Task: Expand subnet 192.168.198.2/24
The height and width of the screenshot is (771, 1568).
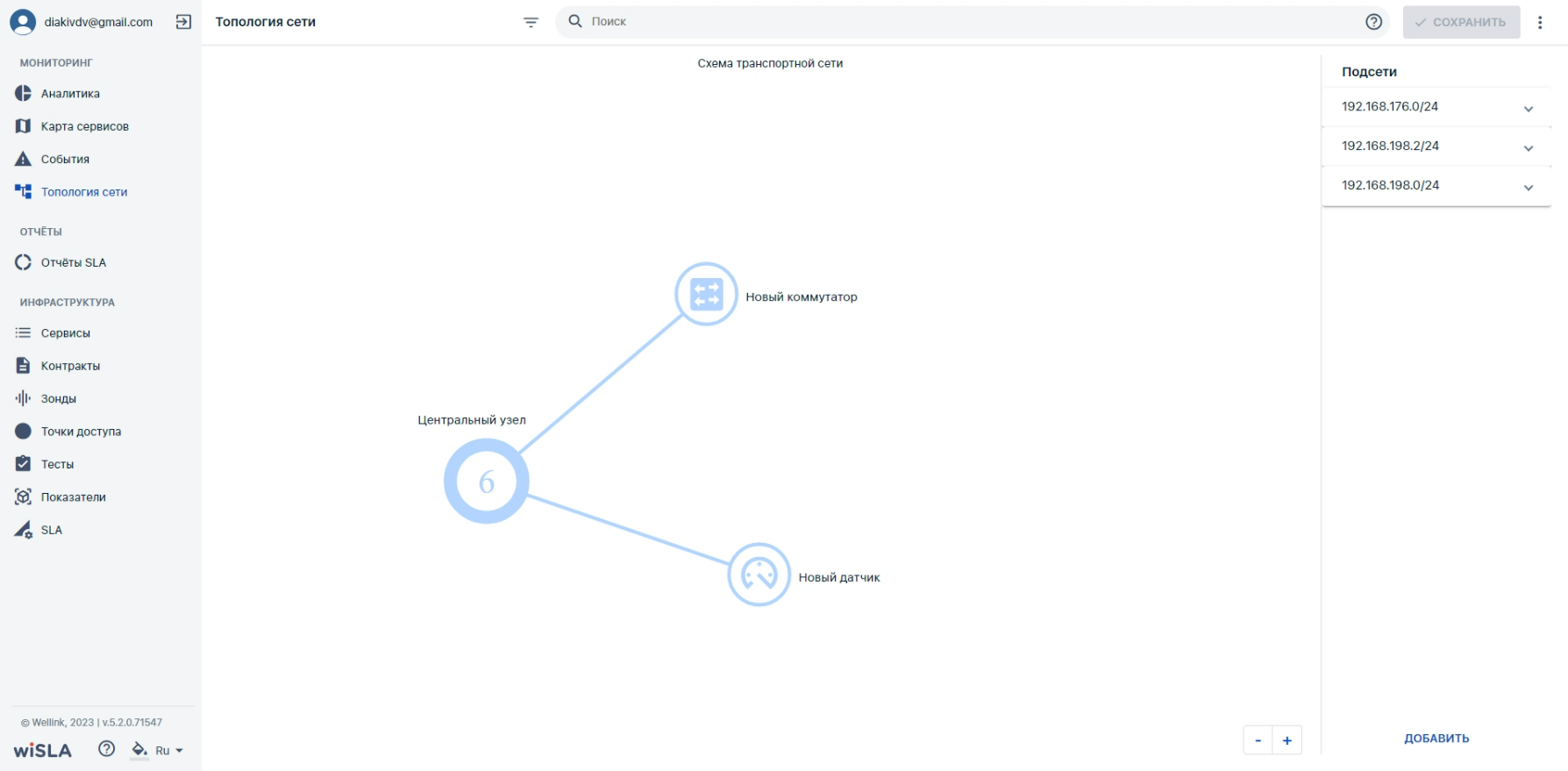Action: click(1436, 146)
